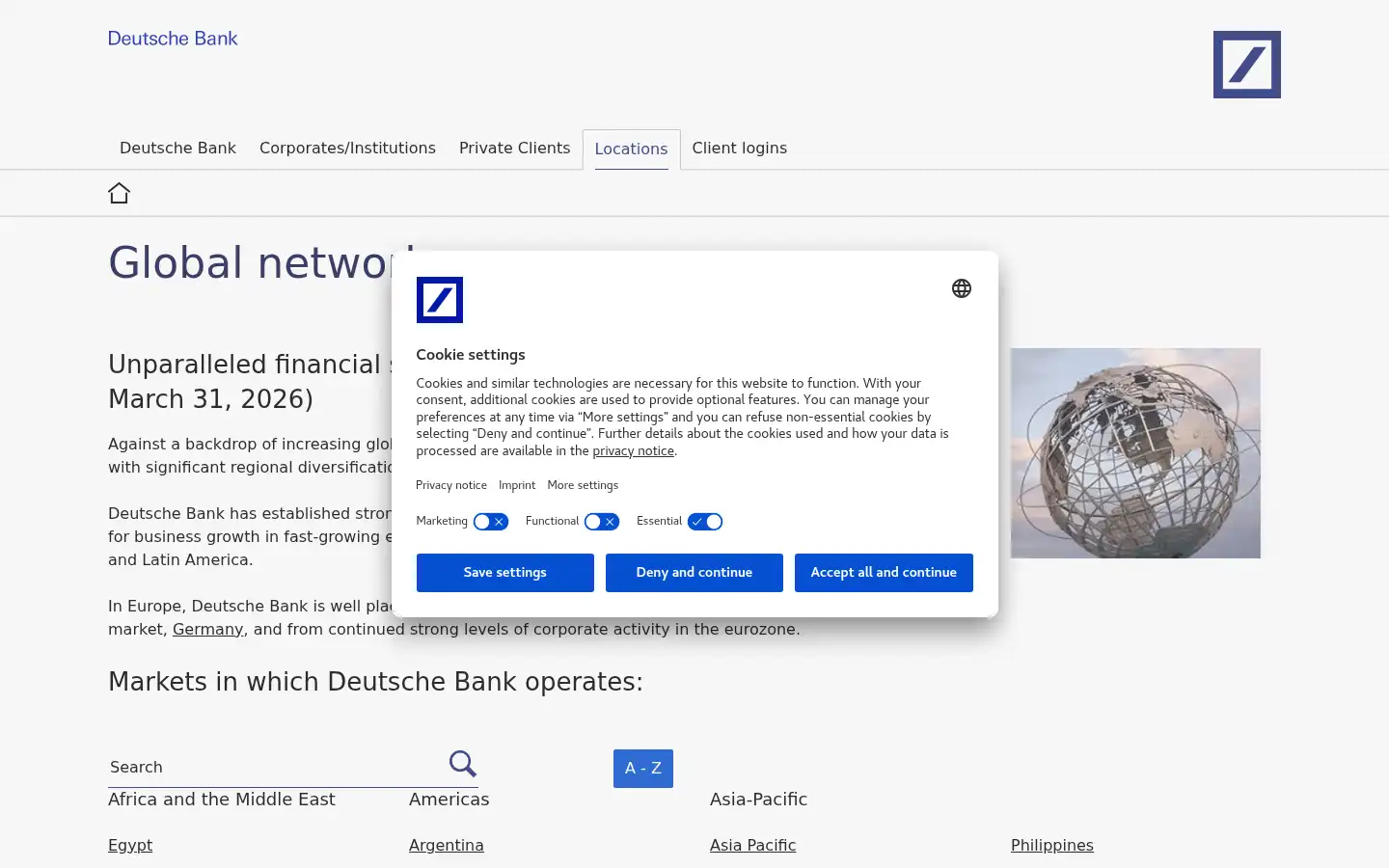Image resolution: width=1389 pixels, height=868 pixels.
Task: Open the Deutsche Bank nav tab
Action: tap(177, 148)
